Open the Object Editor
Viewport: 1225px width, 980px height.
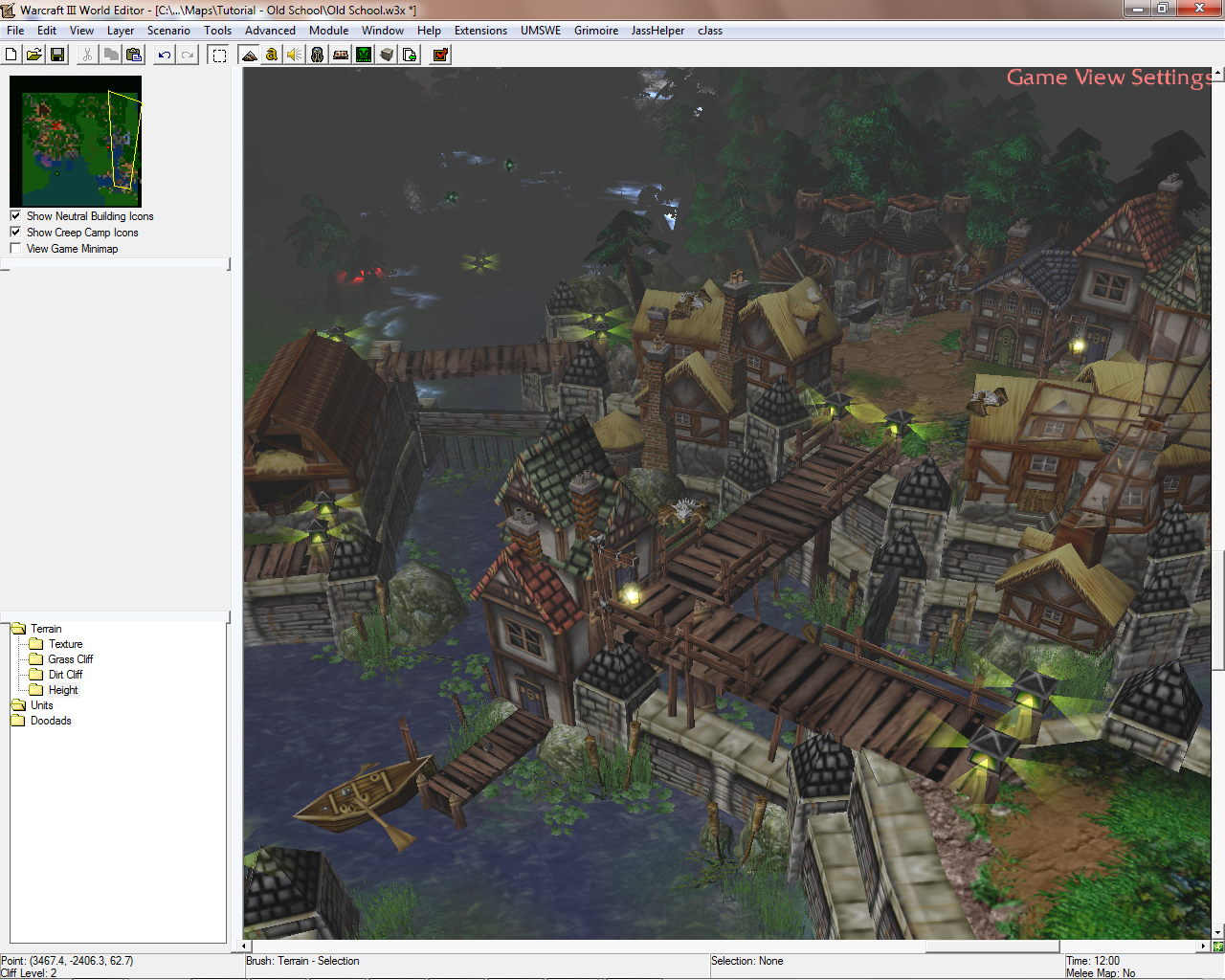tap(318, 55)
